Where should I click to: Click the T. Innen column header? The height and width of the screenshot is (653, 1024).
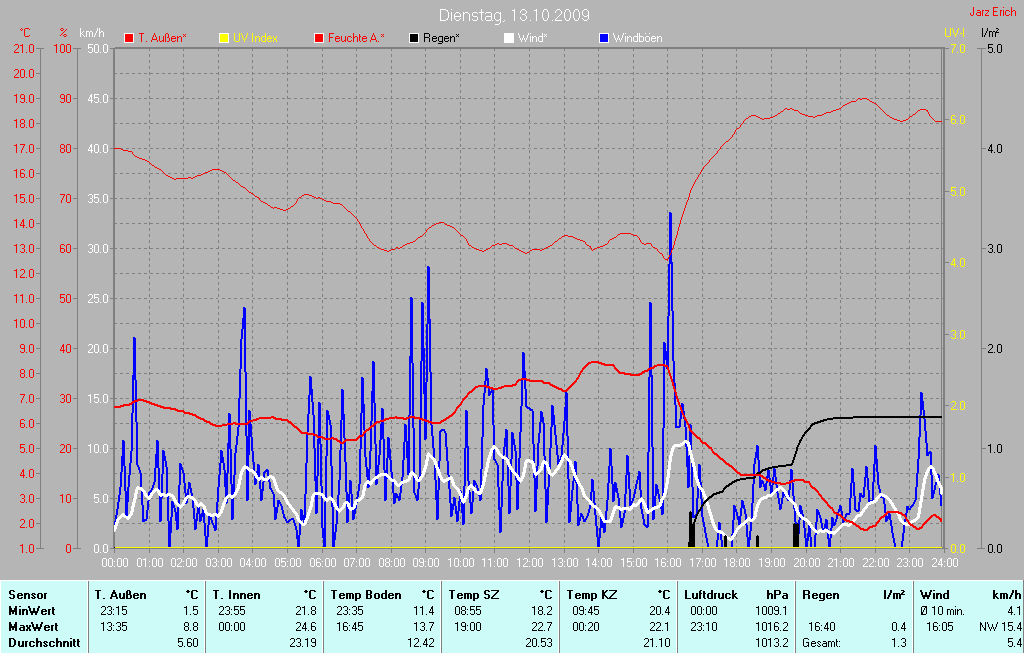(236, 595)
